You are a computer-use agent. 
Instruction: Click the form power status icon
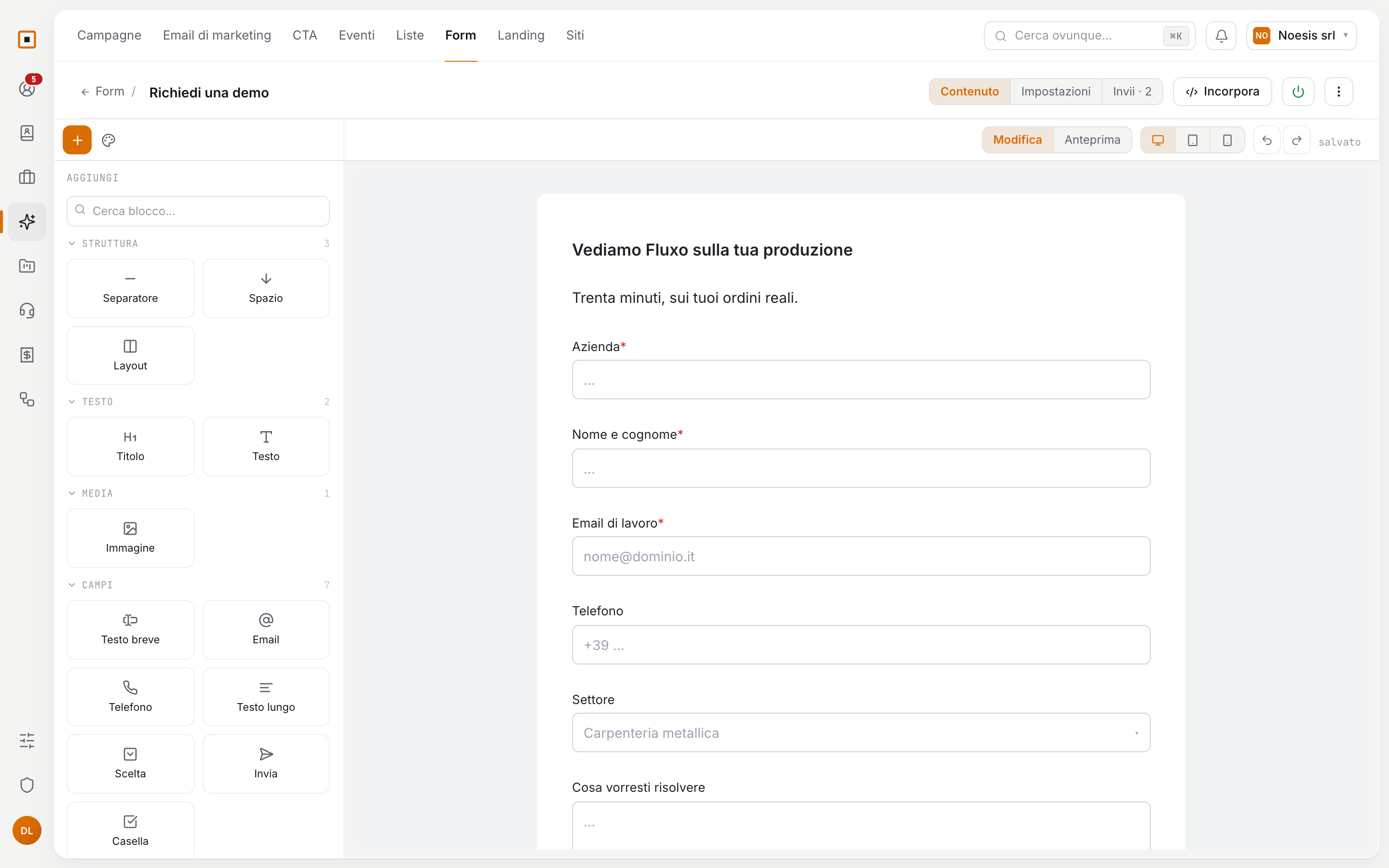1298,92
